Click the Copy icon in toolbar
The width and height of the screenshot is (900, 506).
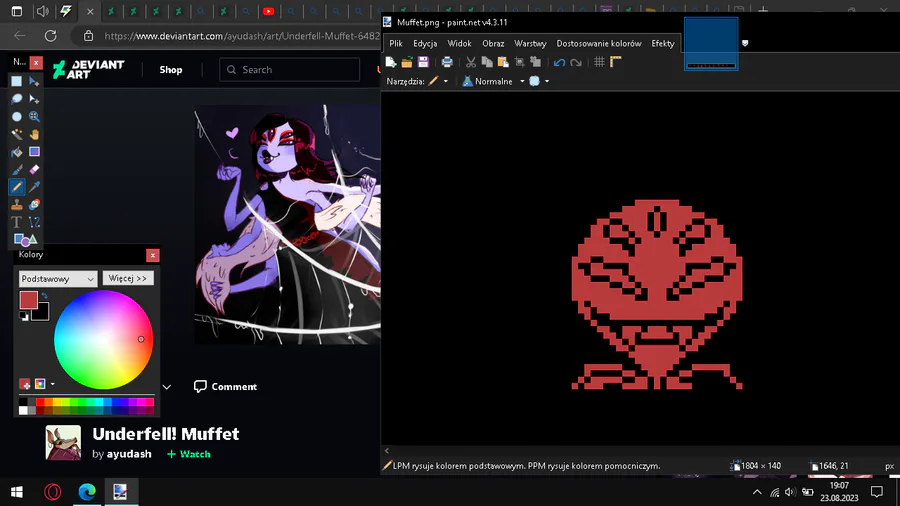click(x=487, y=62)
